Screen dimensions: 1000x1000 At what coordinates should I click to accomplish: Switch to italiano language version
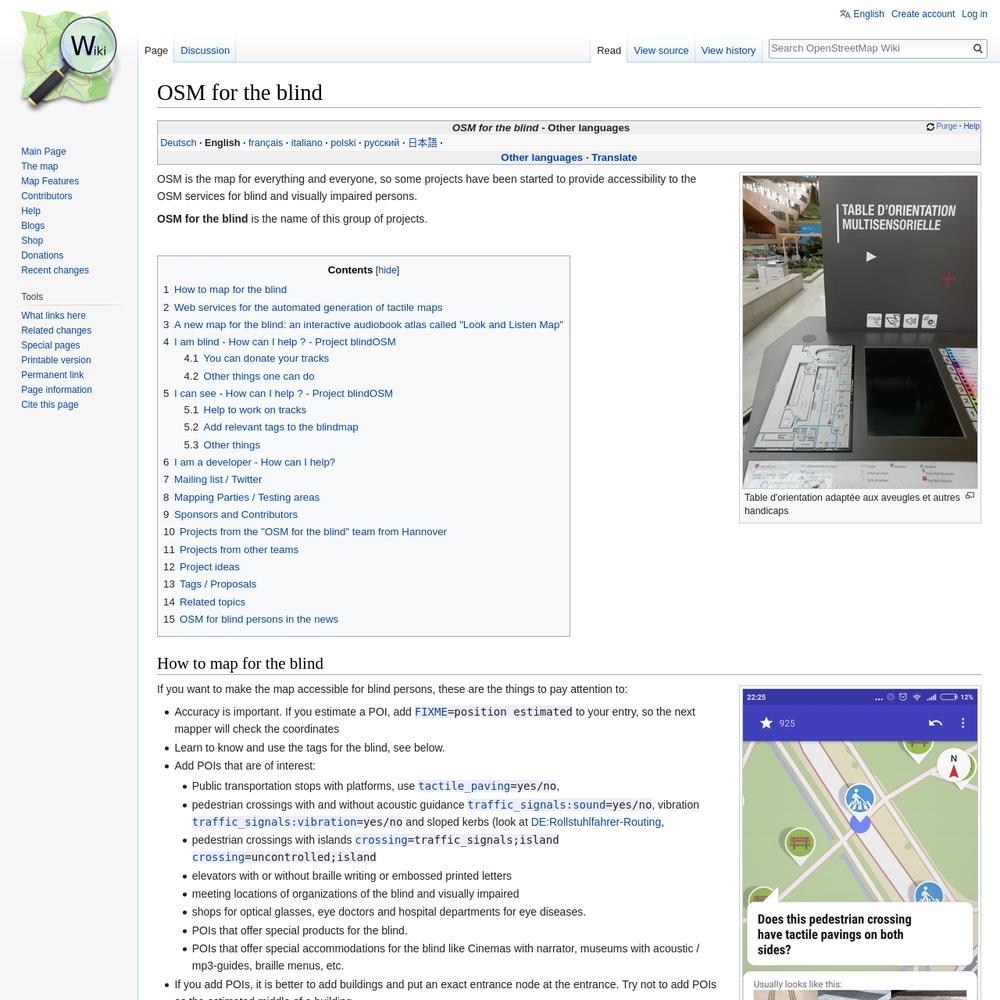[x=307, y=143]
